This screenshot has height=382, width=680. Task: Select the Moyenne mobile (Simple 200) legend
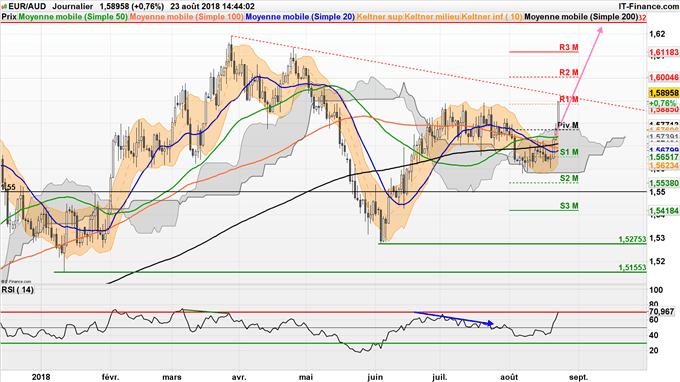click(x=582, y=17)
